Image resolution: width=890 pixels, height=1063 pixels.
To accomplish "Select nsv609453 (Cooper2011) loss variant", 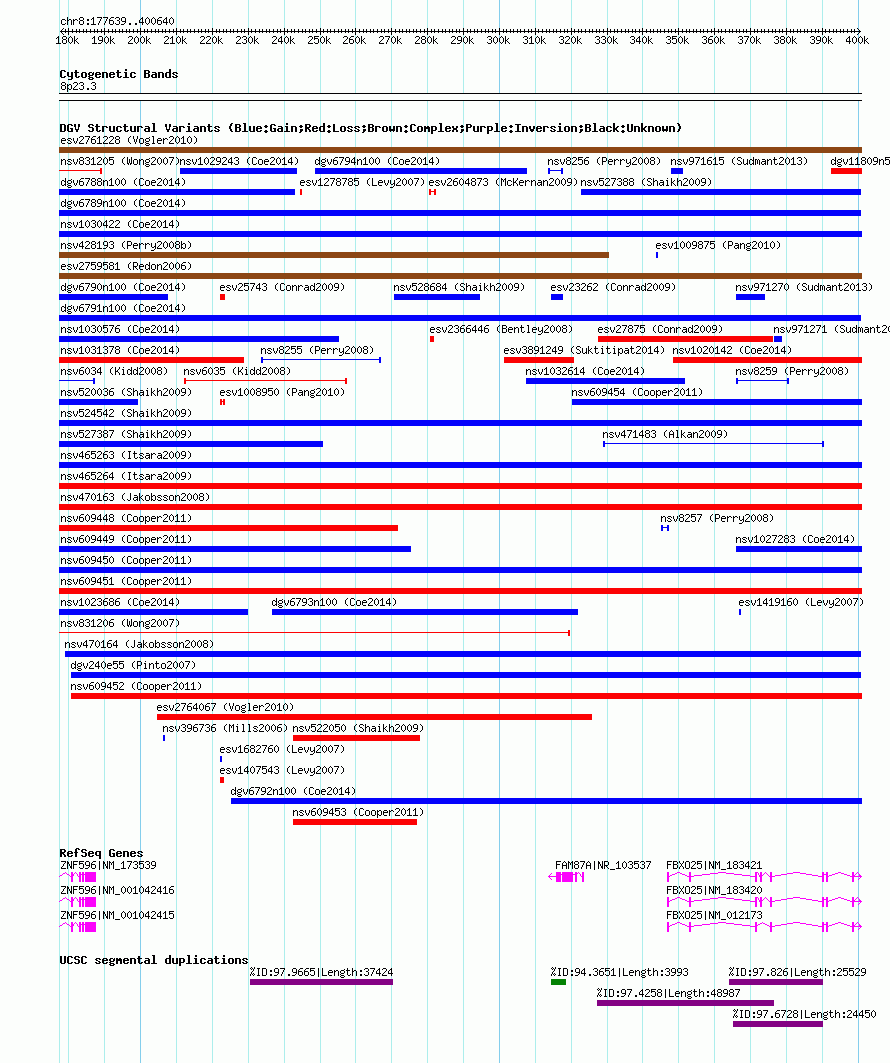I will (355, 822).
